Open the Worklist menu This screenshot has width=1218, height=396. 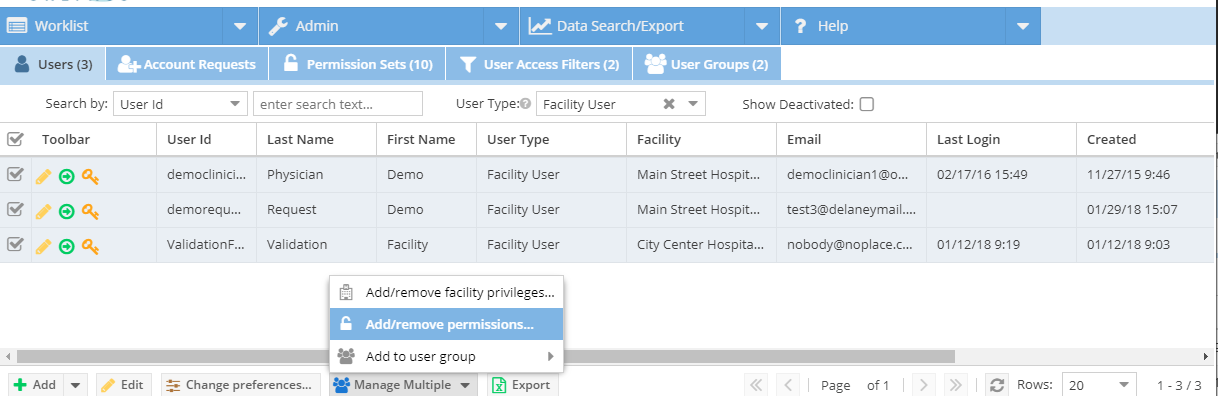pyautogui.click(x=111, y=27)
